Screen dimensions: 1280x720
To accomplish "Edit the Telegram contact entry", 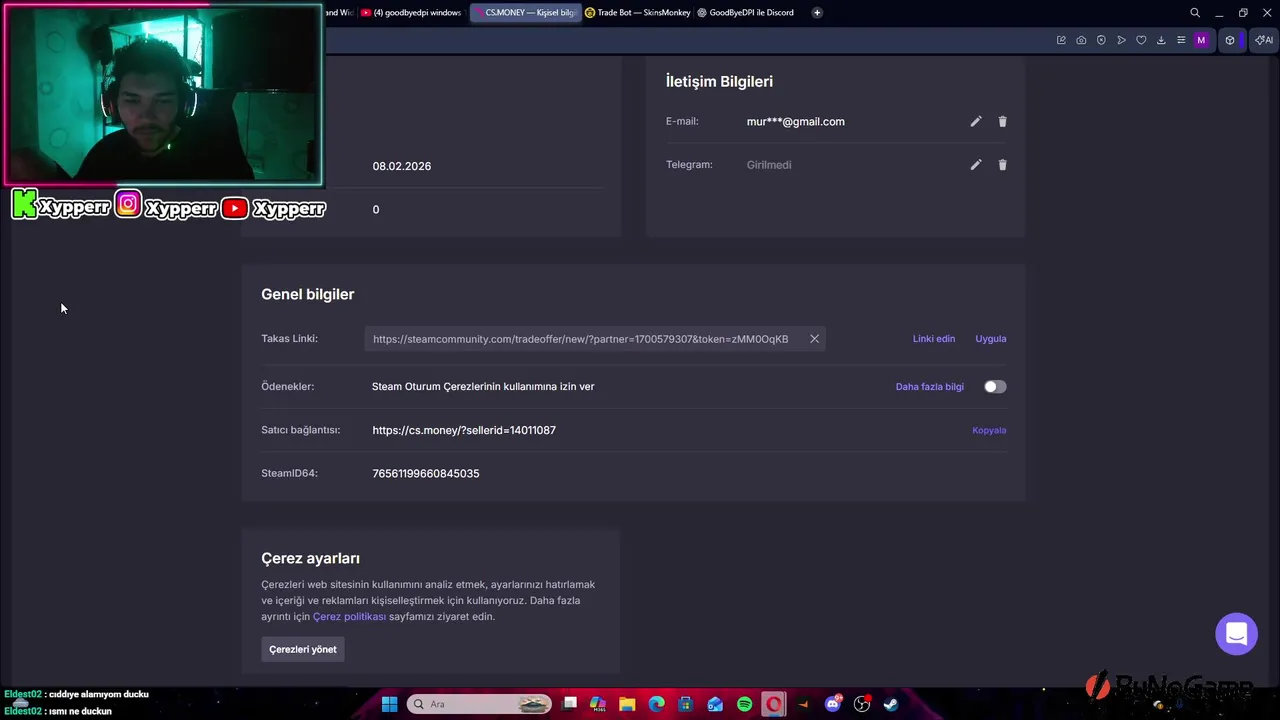I will (x=976, y=165).
